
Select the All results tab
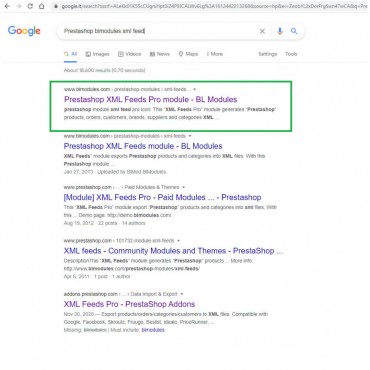pos(70,54)
